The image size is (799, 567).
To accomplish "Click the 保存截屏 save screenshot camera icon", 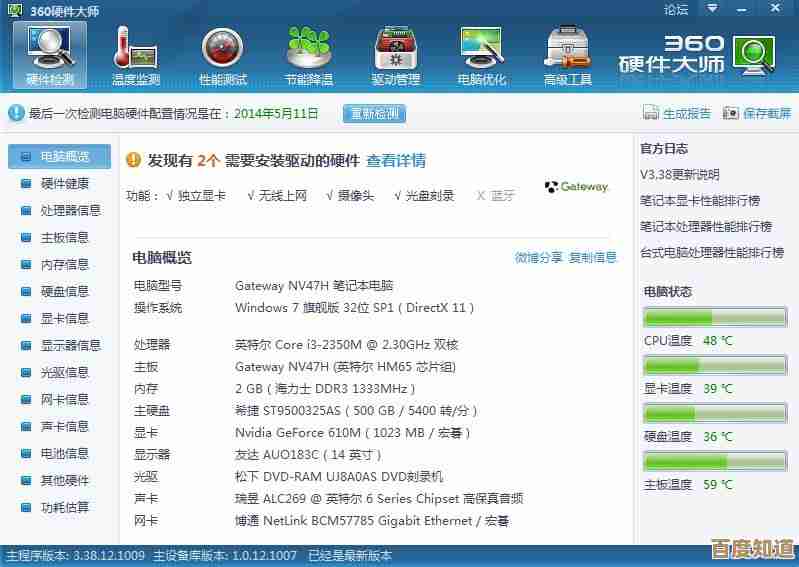I will [731, 113].
